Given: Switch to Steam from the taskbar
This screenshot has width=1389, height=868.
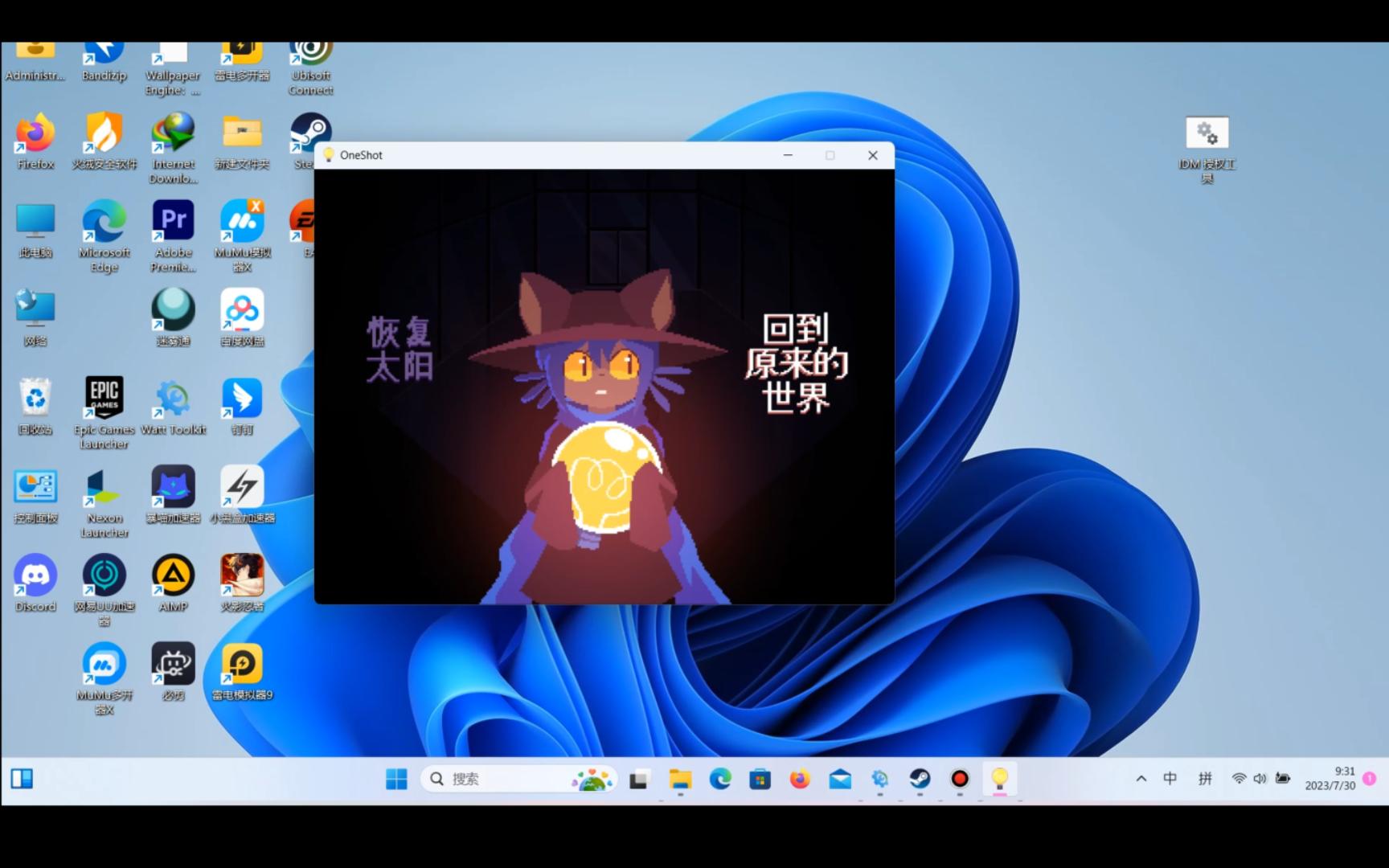Looking at the screenshot, I should tap(920, 779).
